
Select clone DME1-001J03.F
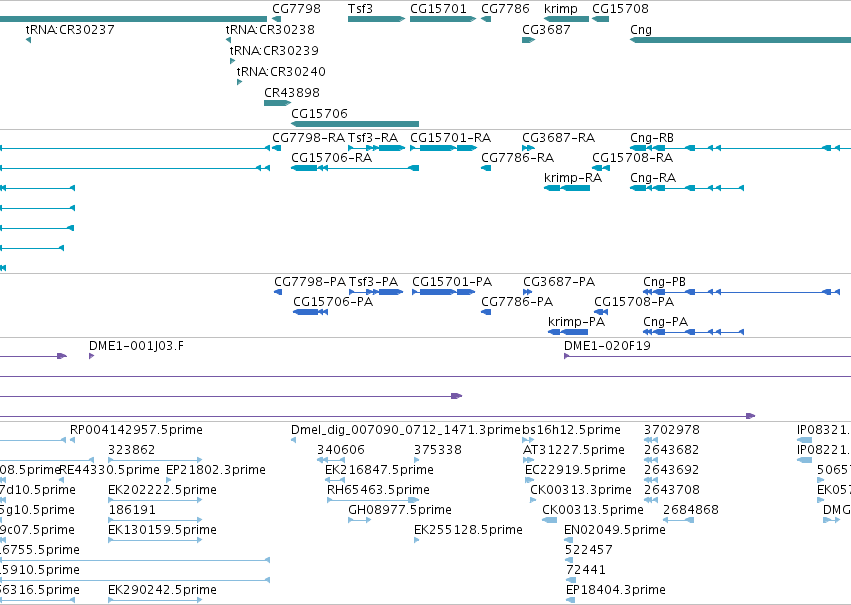point(136,346)
